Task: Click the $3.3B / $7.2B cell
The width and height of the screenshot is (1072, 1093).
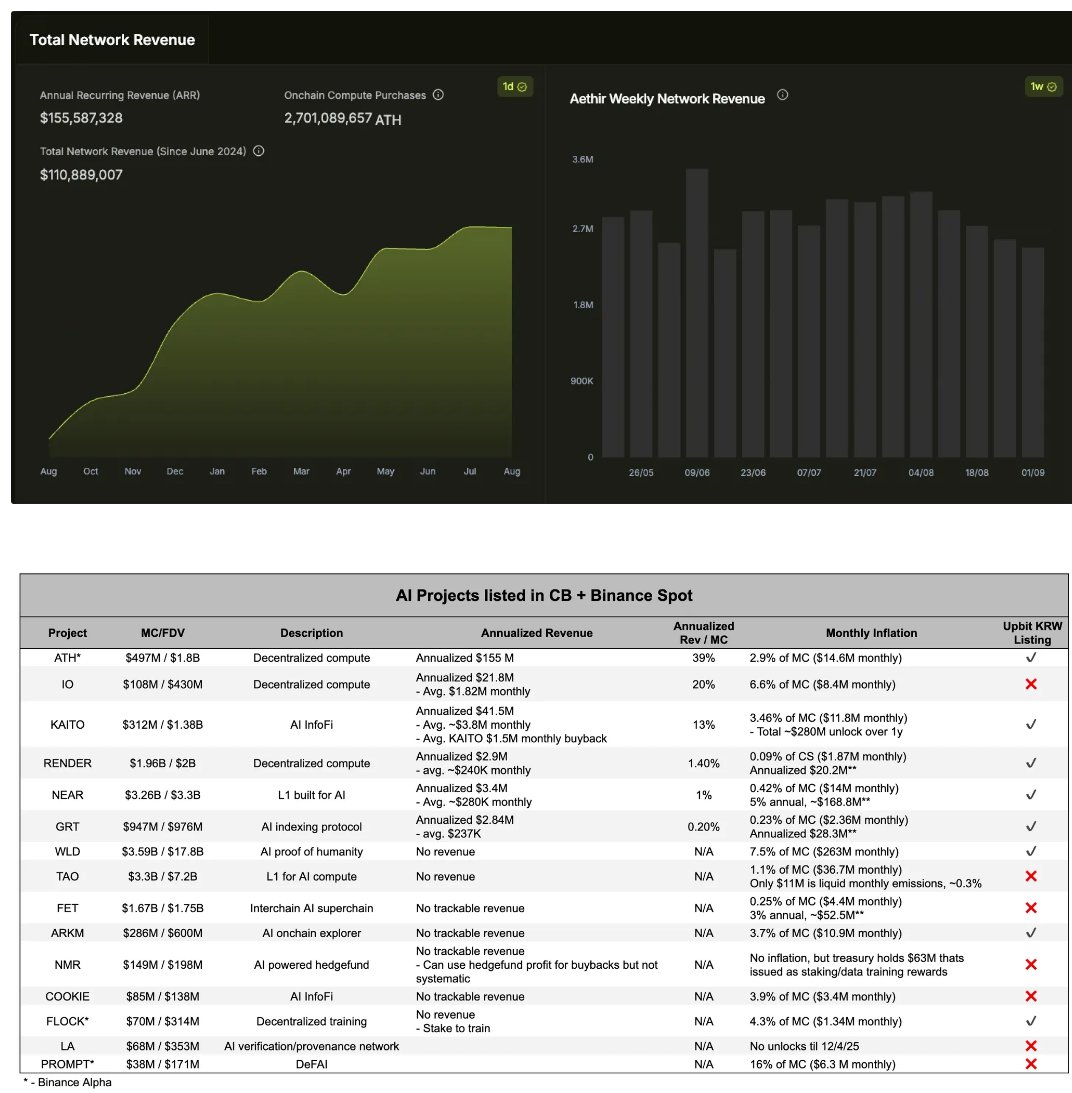Action: (x=162, y=877)
